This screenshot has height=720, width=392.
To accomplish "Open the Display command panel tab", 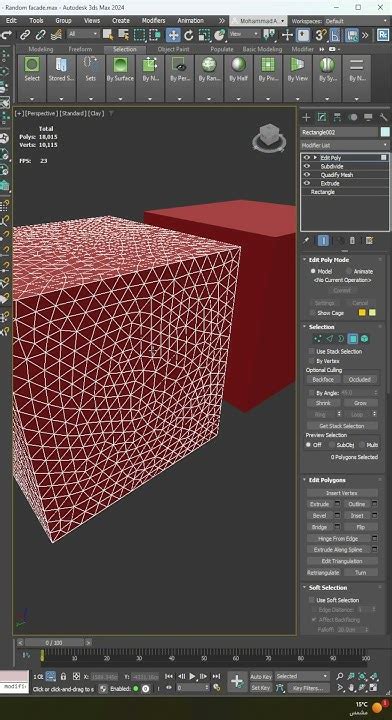I will 368,118.
